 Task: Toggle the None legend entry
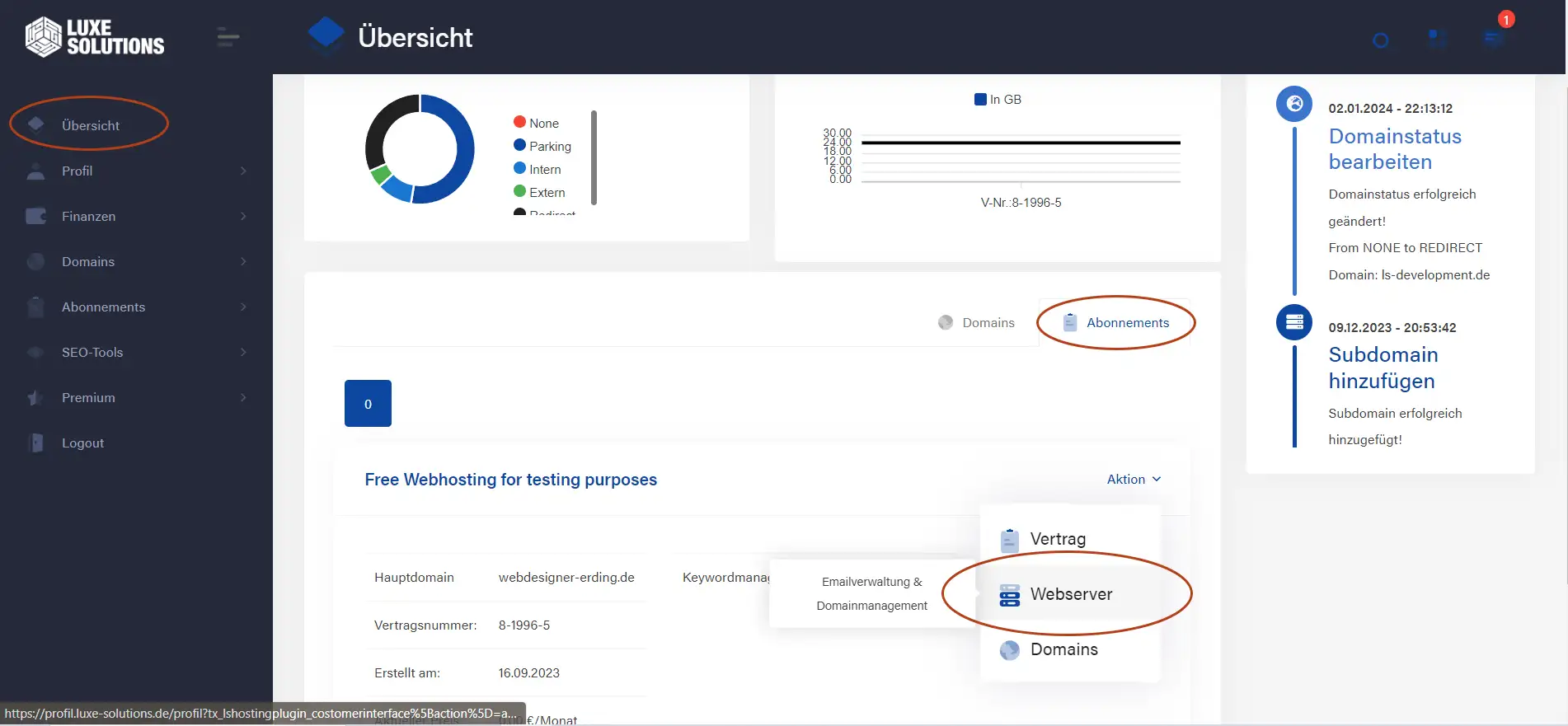(x=536, y=123)
